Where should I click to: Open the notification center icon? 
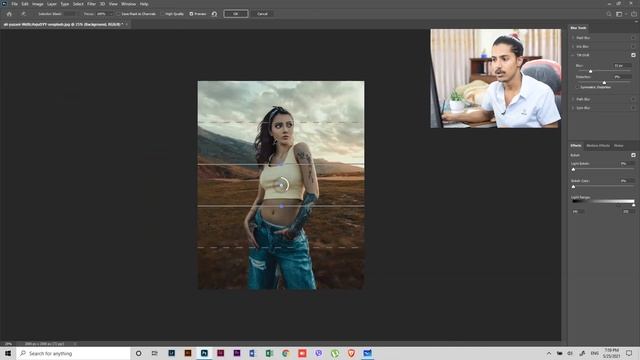(x=629, y=353)
